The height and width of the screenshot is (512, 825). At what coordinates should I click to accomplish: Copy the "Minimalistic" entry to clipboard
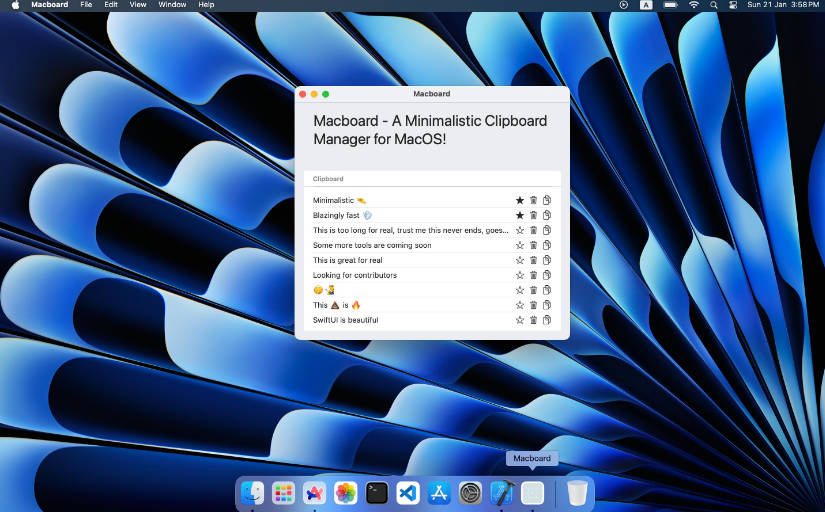547,200
